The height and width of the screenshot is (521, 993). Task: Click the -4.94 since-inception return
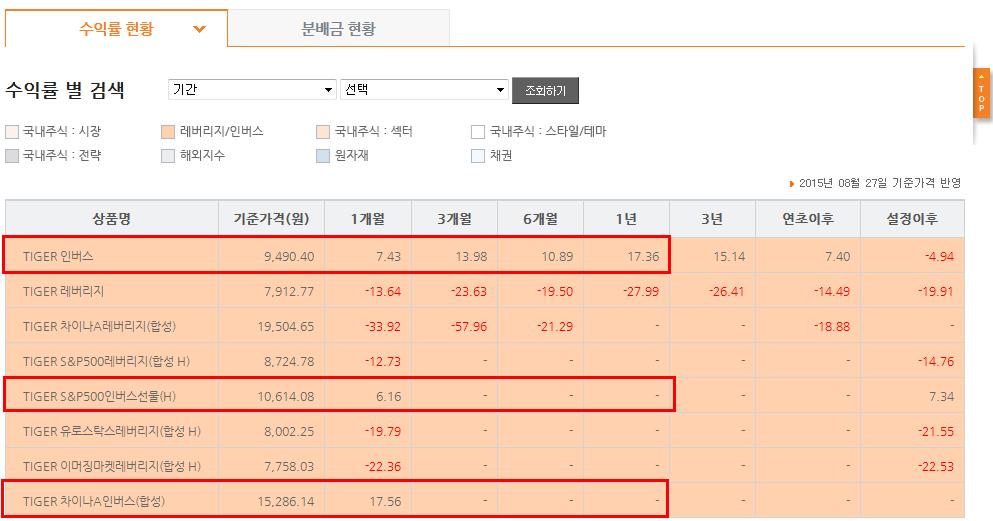point(939,256)
